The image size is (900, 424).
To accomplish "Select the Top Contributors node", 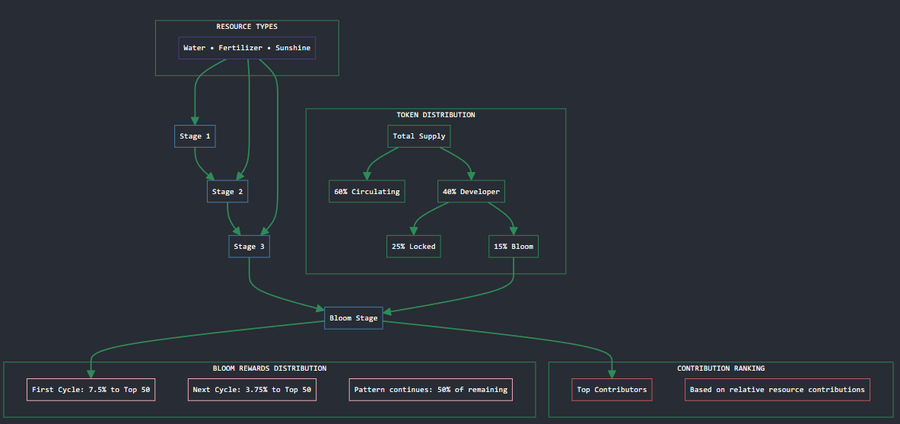I will (x=612, y=389).
